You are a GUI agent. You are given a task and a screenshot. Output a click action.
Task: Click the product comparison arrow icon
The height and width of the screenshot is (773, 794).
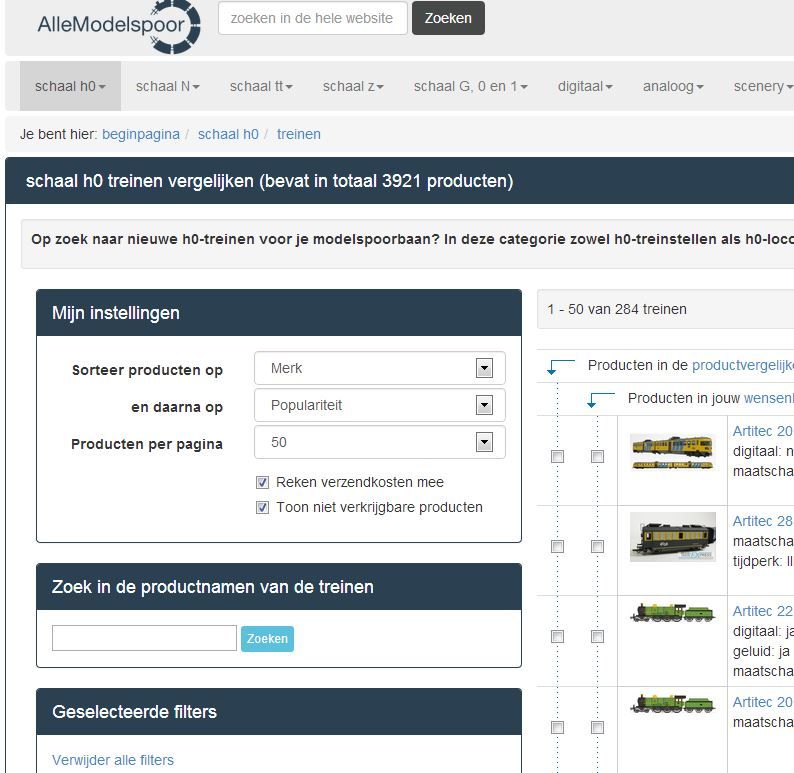[x=560, y=366]
